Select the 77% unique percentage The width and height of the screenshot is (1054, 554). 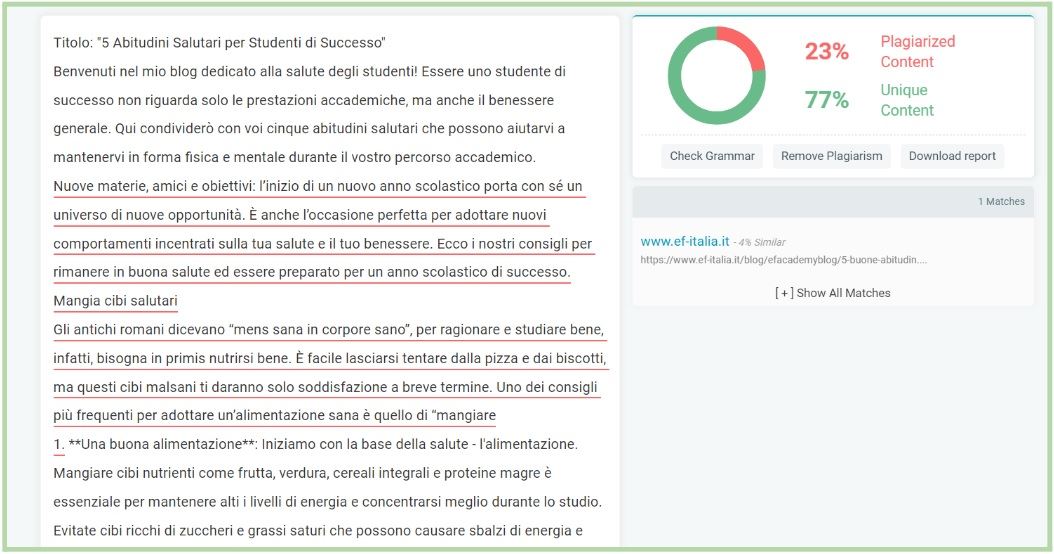coord(827,100)
